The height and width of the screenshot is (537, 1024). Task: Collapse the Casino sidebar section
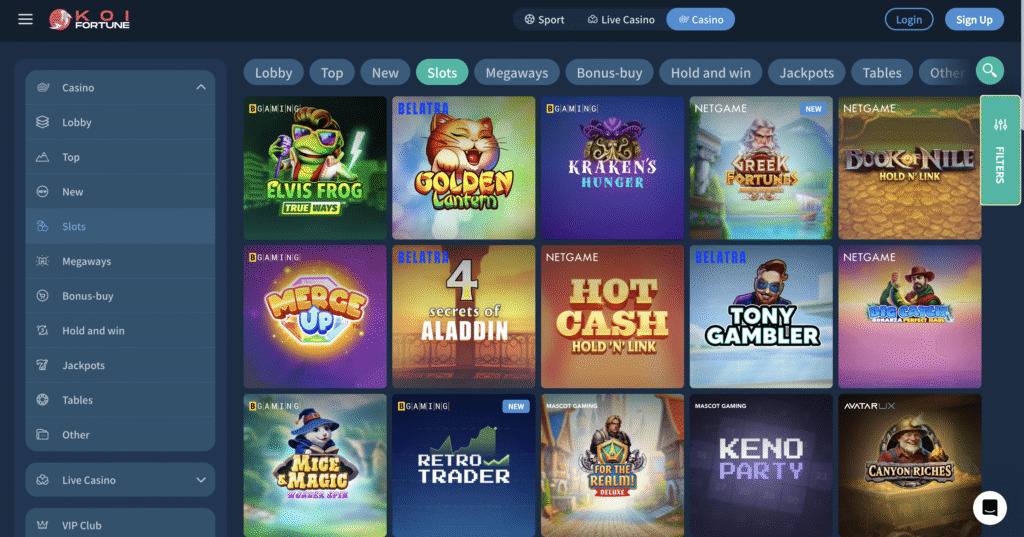200,88
